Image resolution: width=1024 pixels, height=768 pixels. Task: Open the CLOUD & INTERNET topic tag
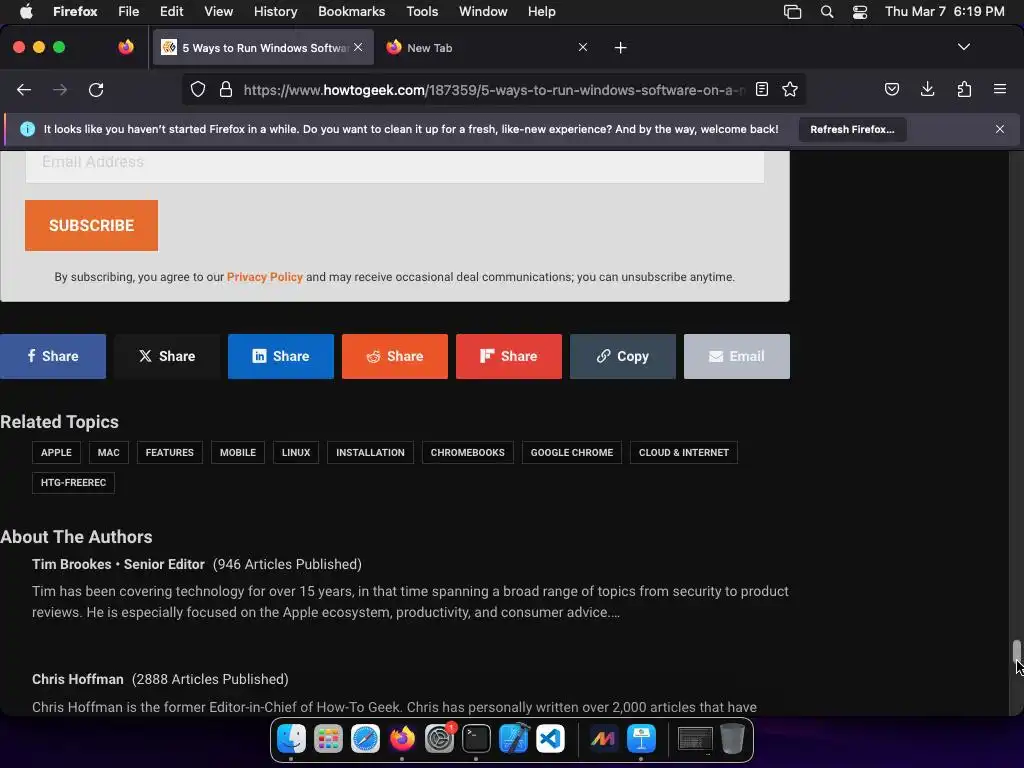(x=684, y=453)
